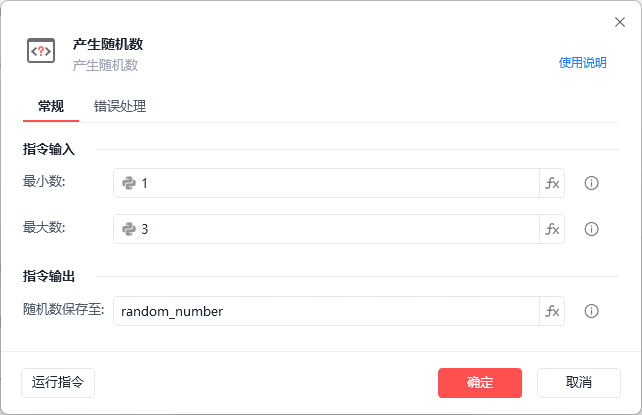The height and width of the screenshot is (415, 642).
Task: Click the fx expression icon for 最小数
Action: coord(552,183)
